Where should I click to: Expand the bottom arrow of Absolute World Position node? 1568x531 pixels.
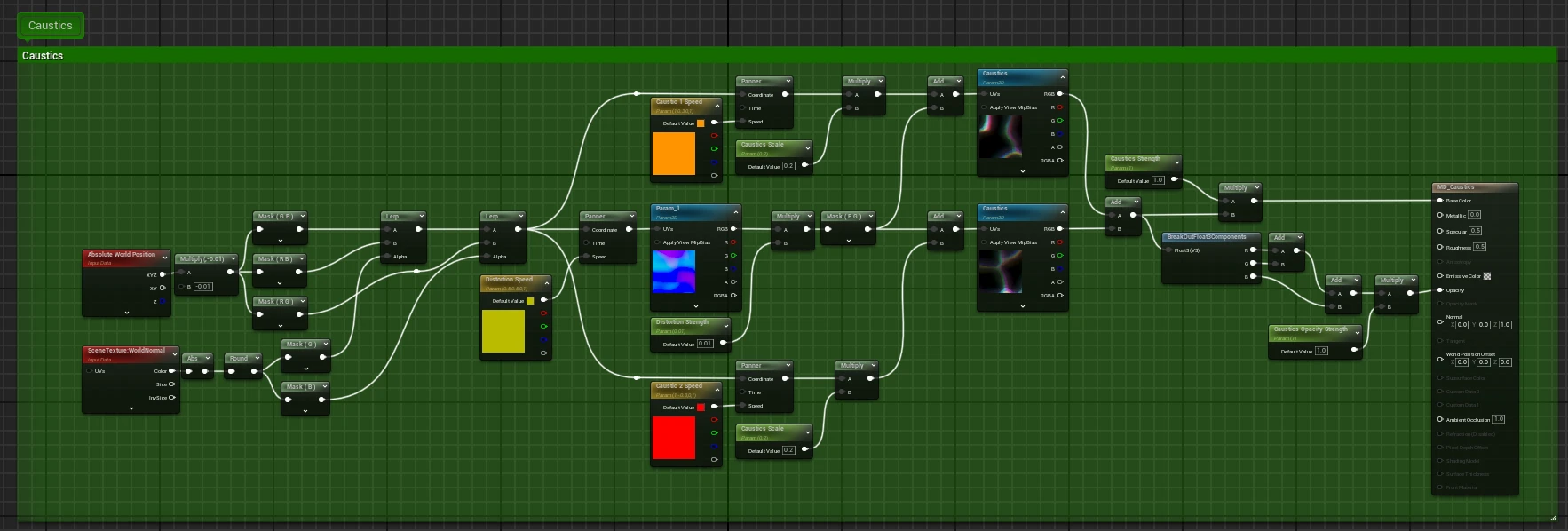[127, 313]
